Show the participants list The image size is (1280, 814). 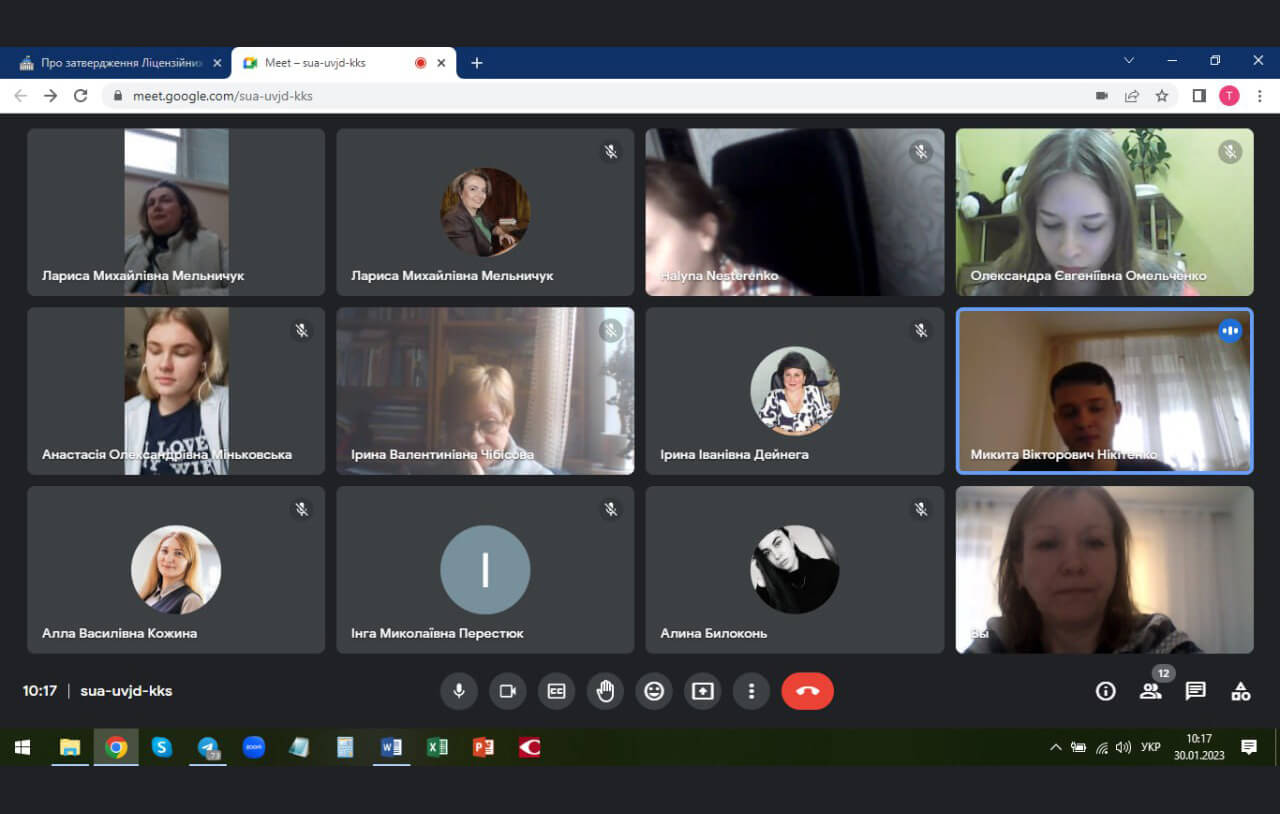click(x=1151, y=691)
